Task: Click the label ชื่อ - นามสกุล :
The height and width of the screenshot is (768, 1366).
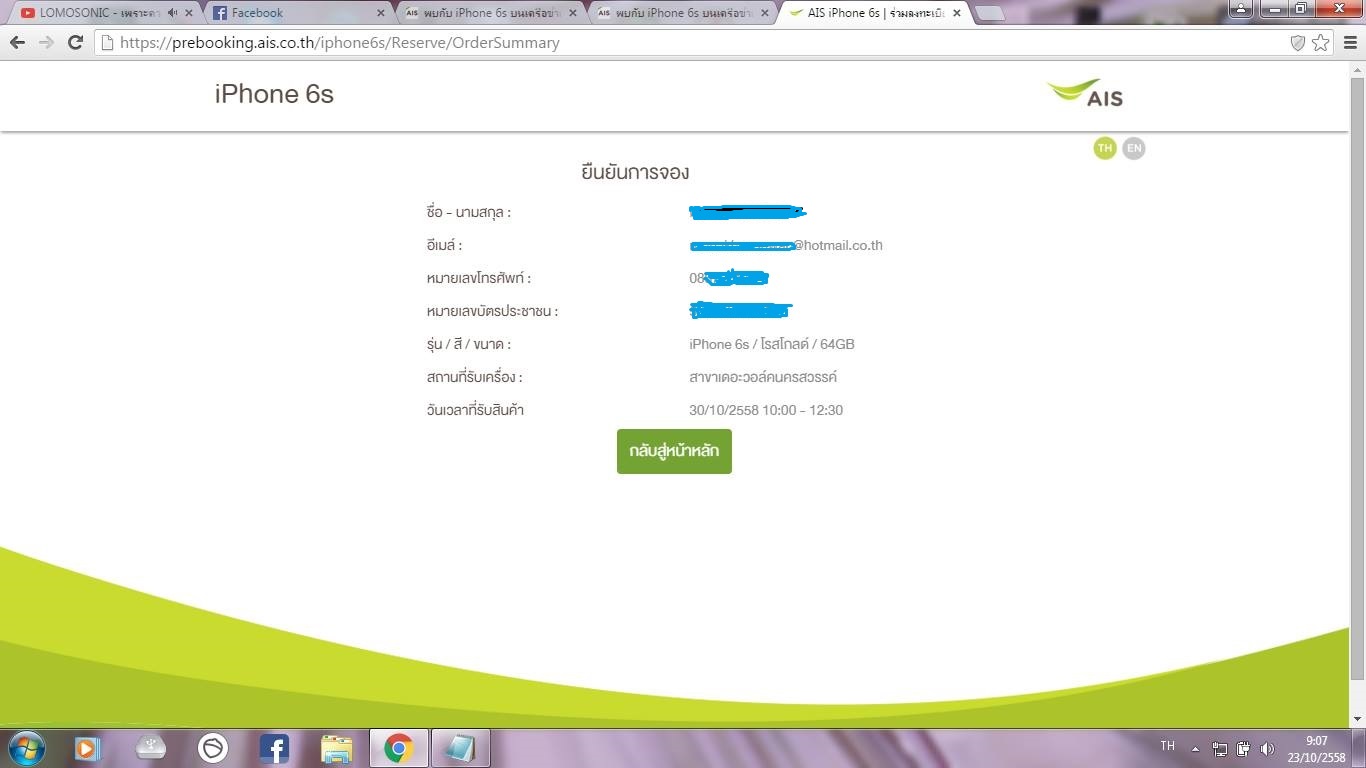Action: (x=469, y=212)
